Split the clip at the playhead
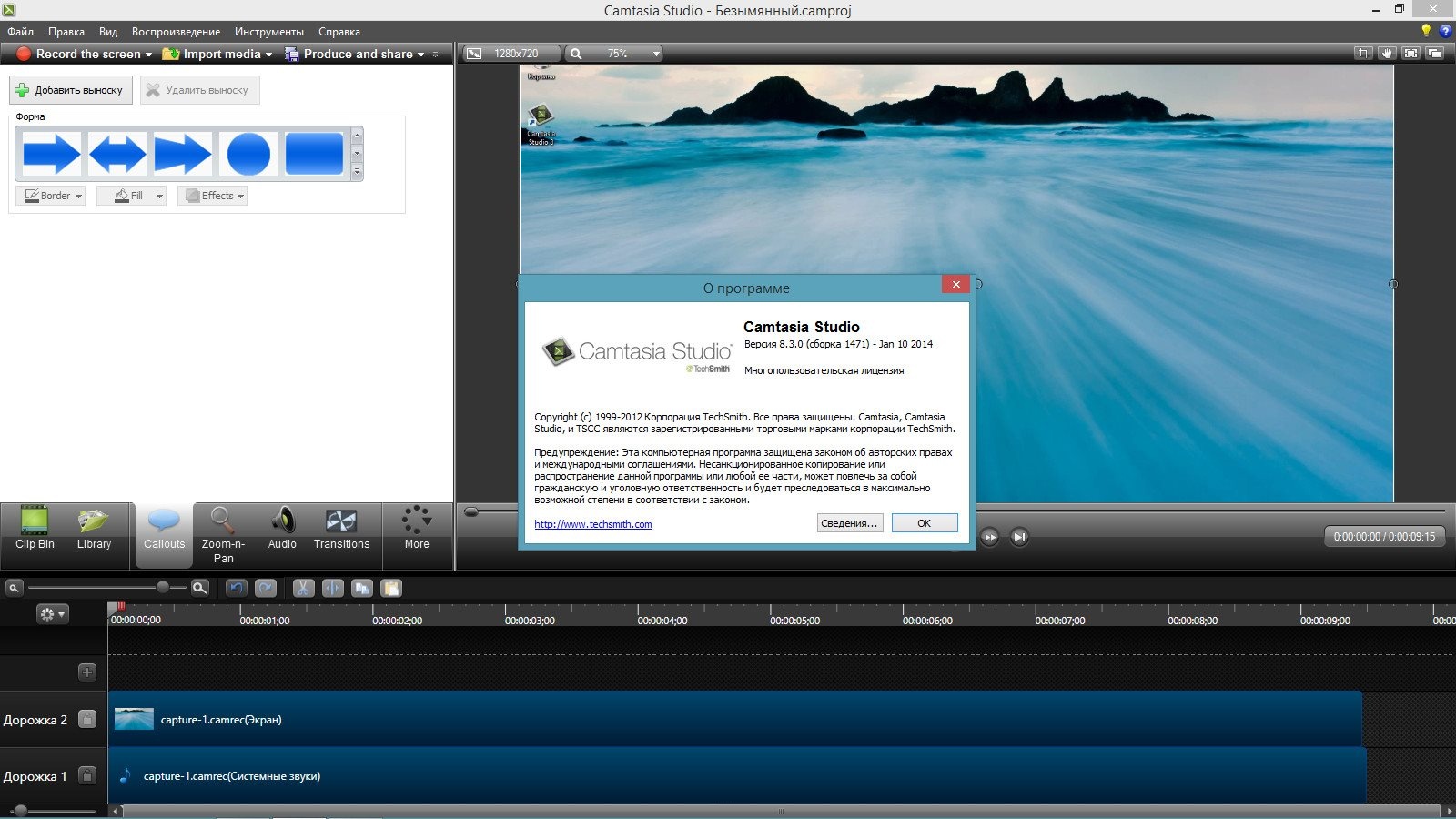This screenshot has width=1456, height=819. 333,588
